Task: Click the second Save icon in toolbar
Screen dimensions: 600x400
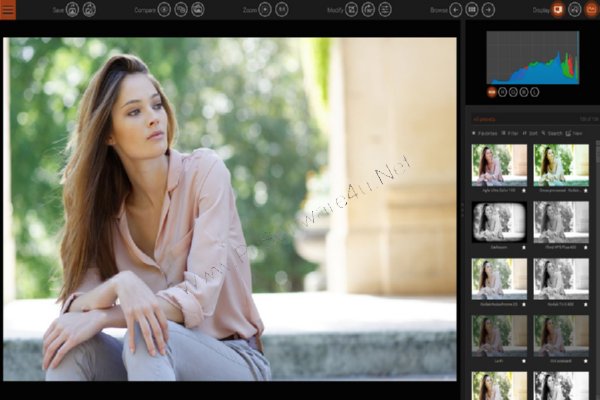Action: point(89,10)
